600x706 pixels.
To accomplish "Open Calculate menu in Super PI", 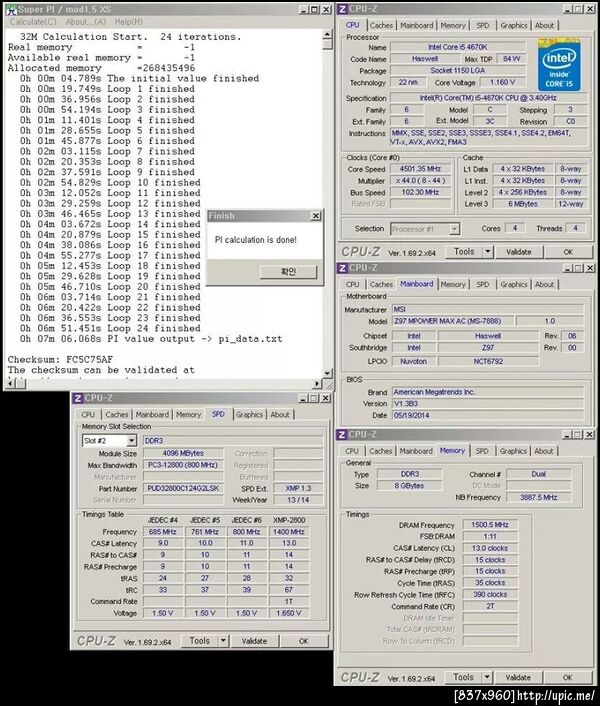I will point(33,22).
